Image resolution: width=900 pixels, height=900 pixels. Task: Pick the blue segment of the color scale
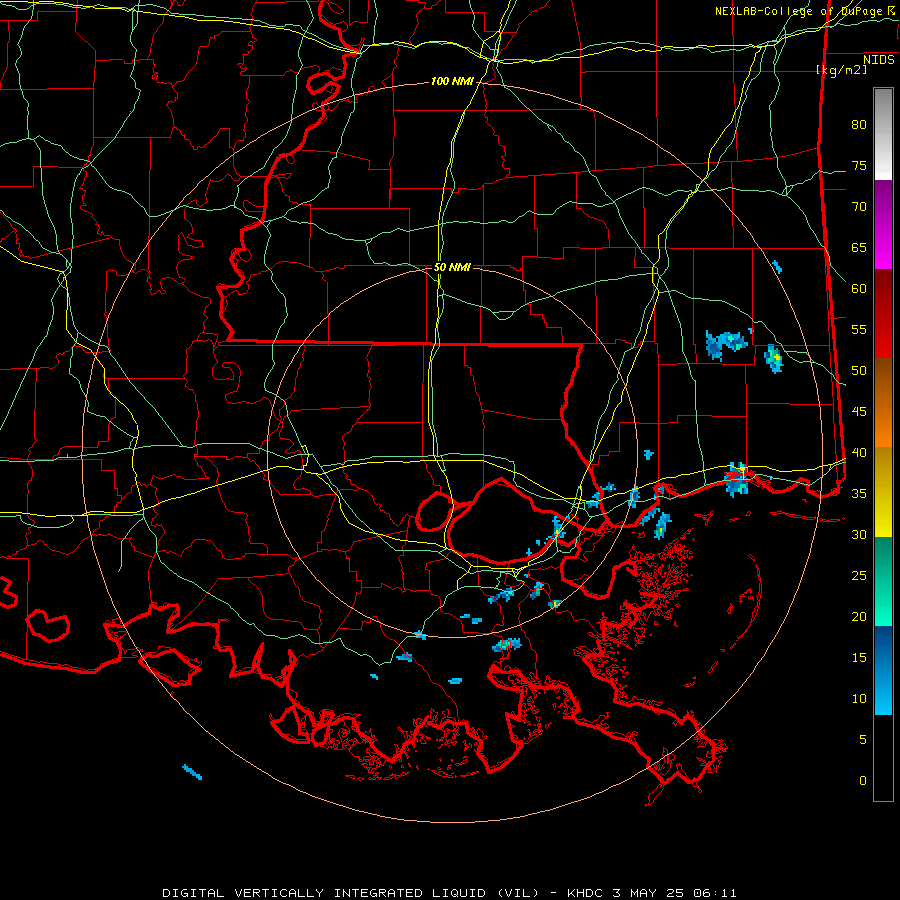[883, 670]
